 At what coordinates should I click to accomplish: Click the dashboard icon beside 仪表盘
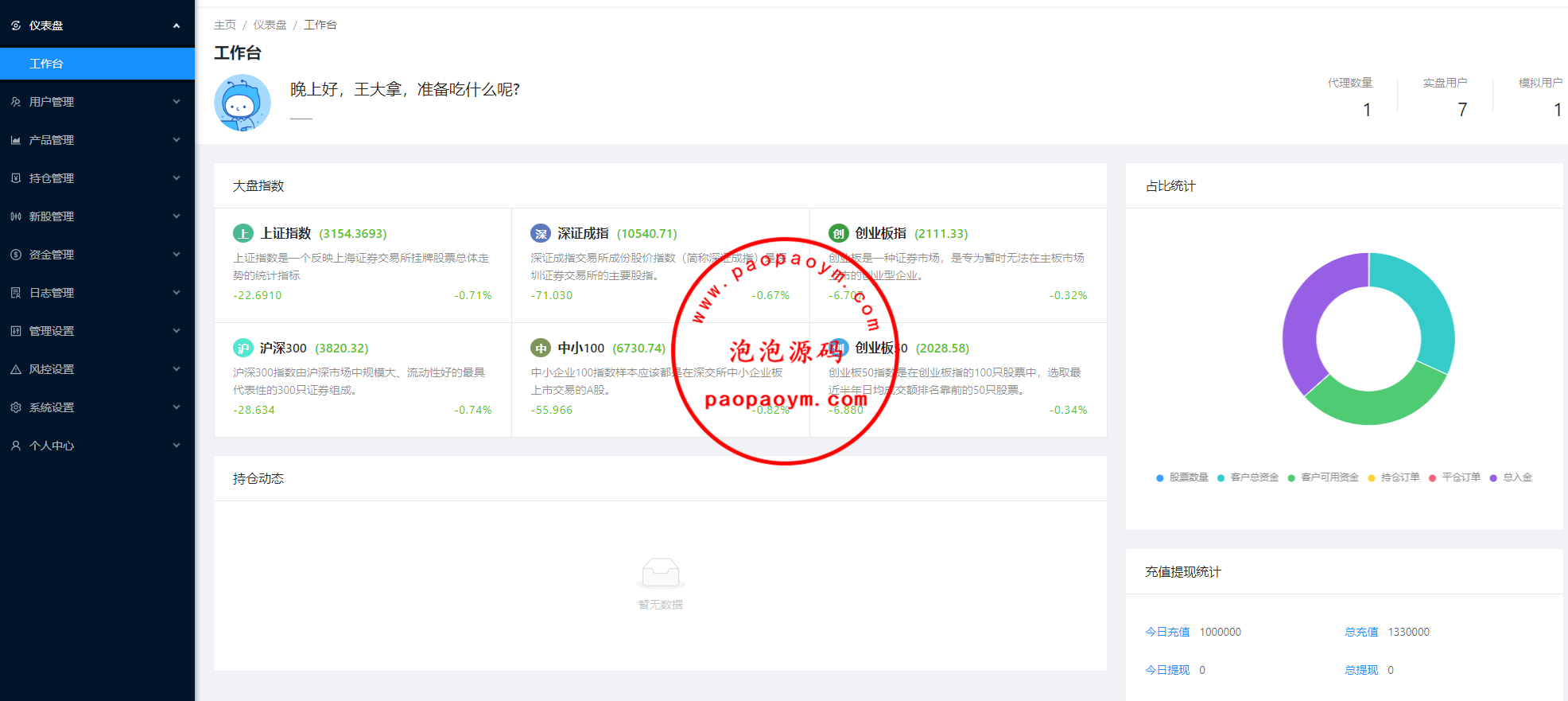16,25
